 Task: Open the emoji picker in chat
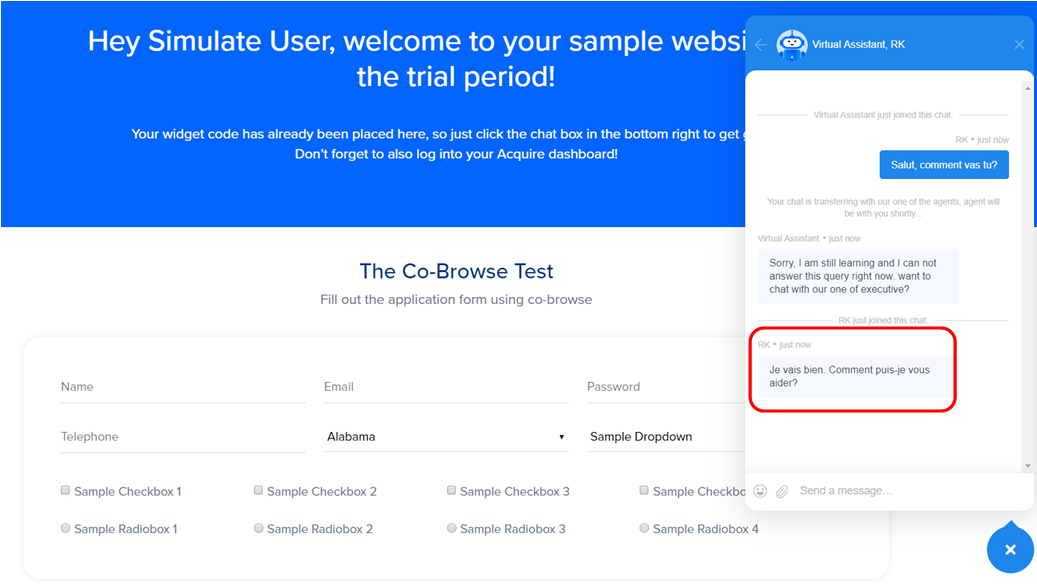tap(760, 491)
